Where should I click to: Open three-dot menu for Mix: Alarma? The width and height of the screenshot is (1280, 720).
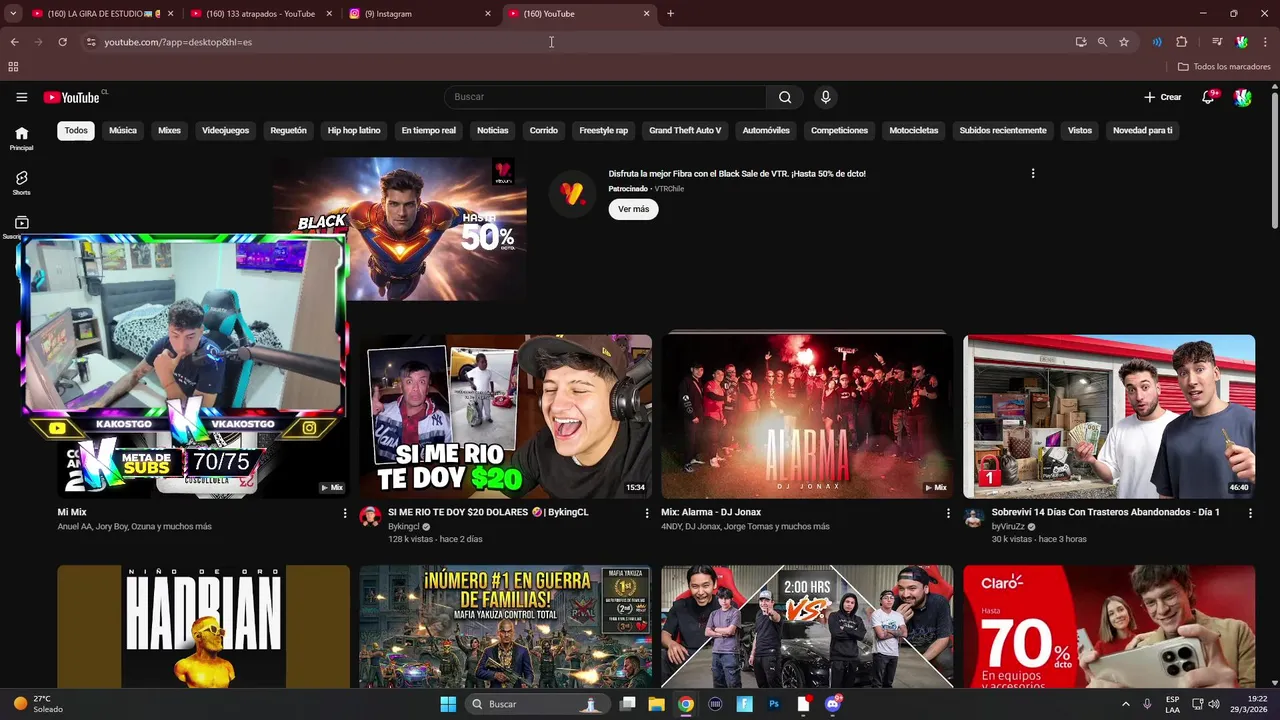(x=949, y=513)
